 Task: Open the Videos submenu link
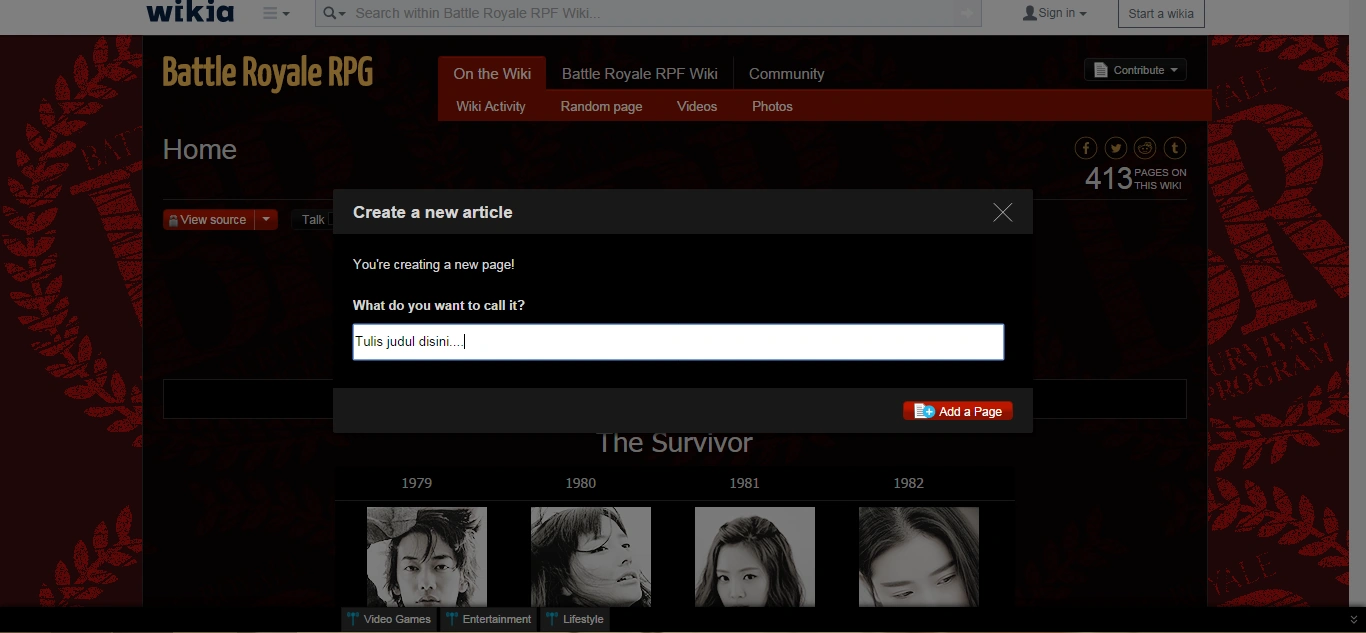pos(697,106)
